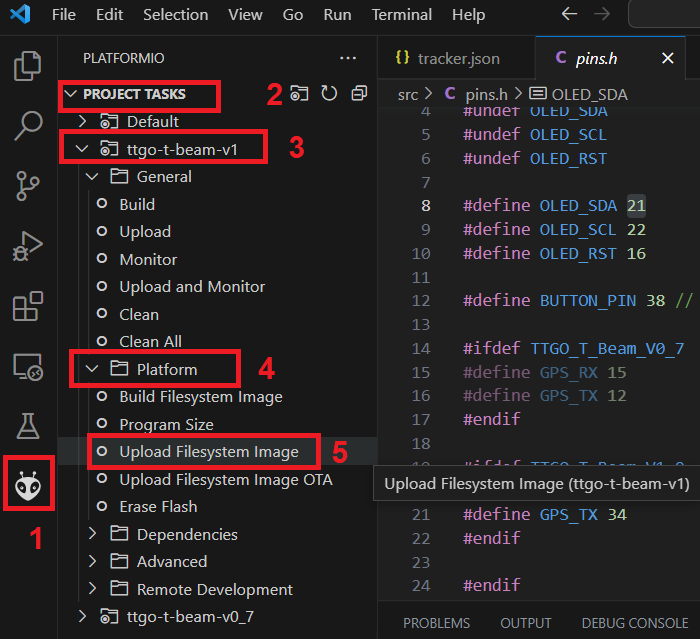Open the Source Control view
This screenshot has width=700, height=639.
27,186
